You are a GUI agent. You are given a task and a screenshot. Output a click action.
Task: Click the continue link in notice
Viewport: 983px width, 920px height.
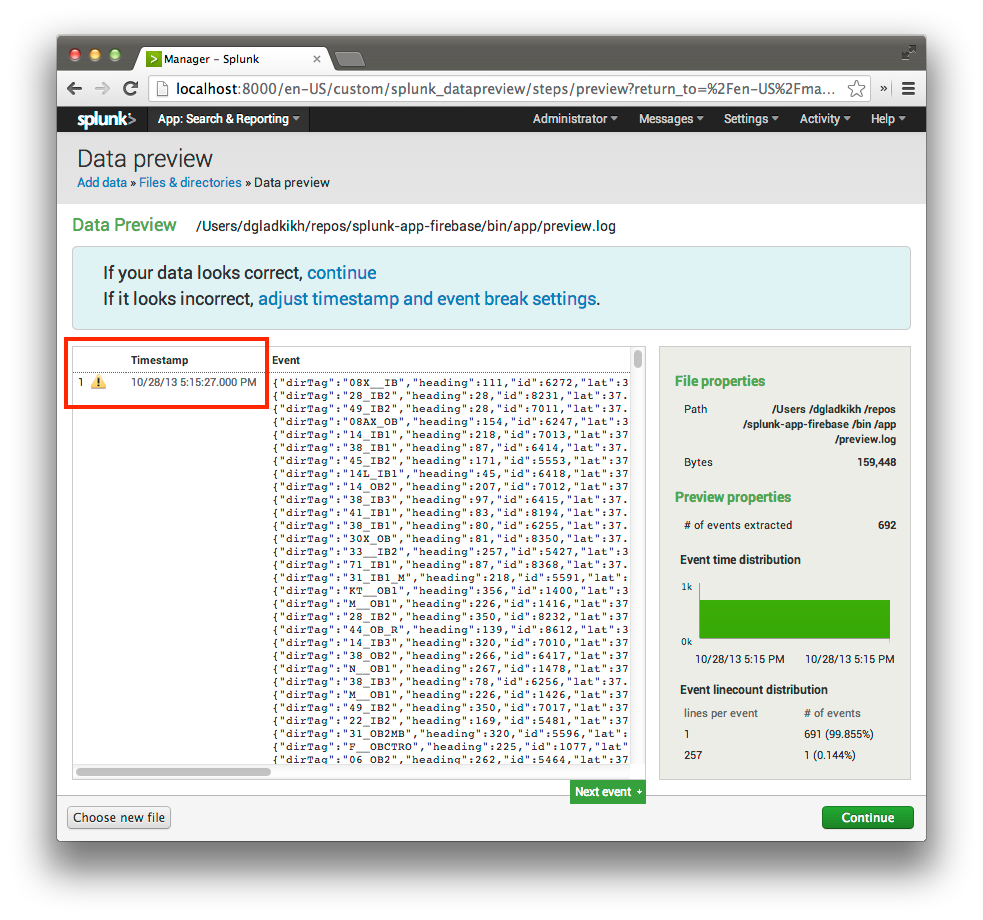(x=342, y=273)
